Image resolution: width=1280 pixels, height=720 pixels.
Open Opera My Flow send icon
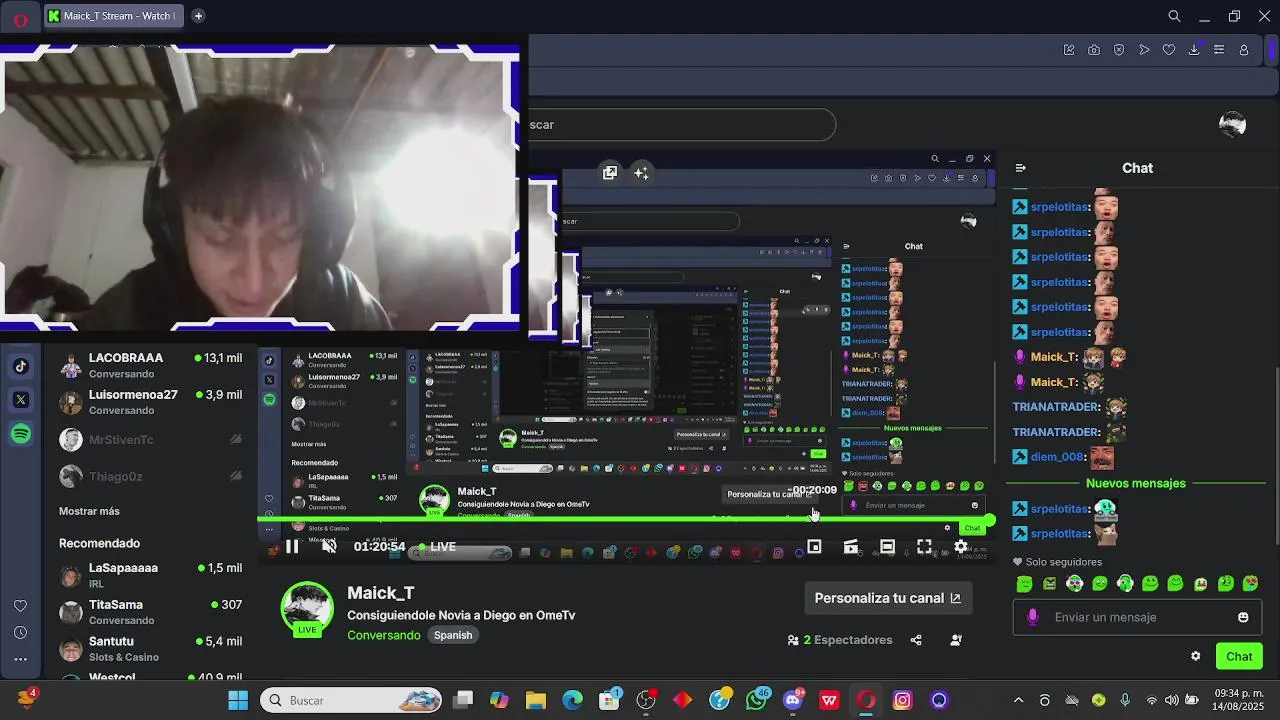(x=1144, y=50)
